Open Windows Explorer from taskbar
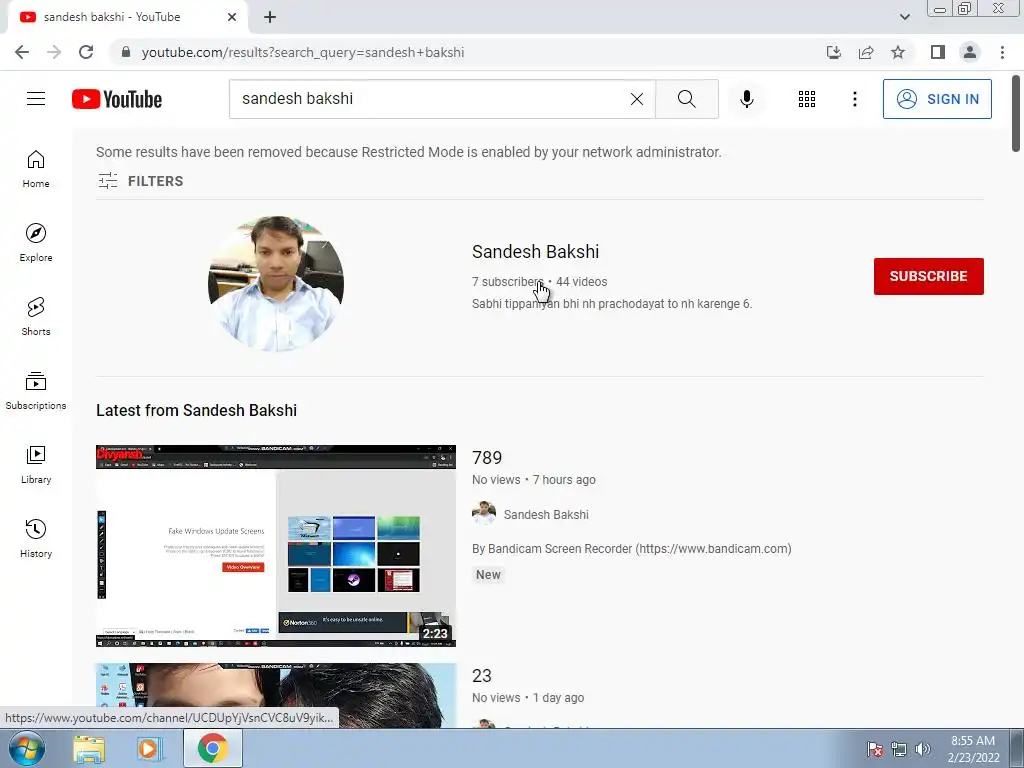This screenshot has height=768, width=1024. coord(89,749)
